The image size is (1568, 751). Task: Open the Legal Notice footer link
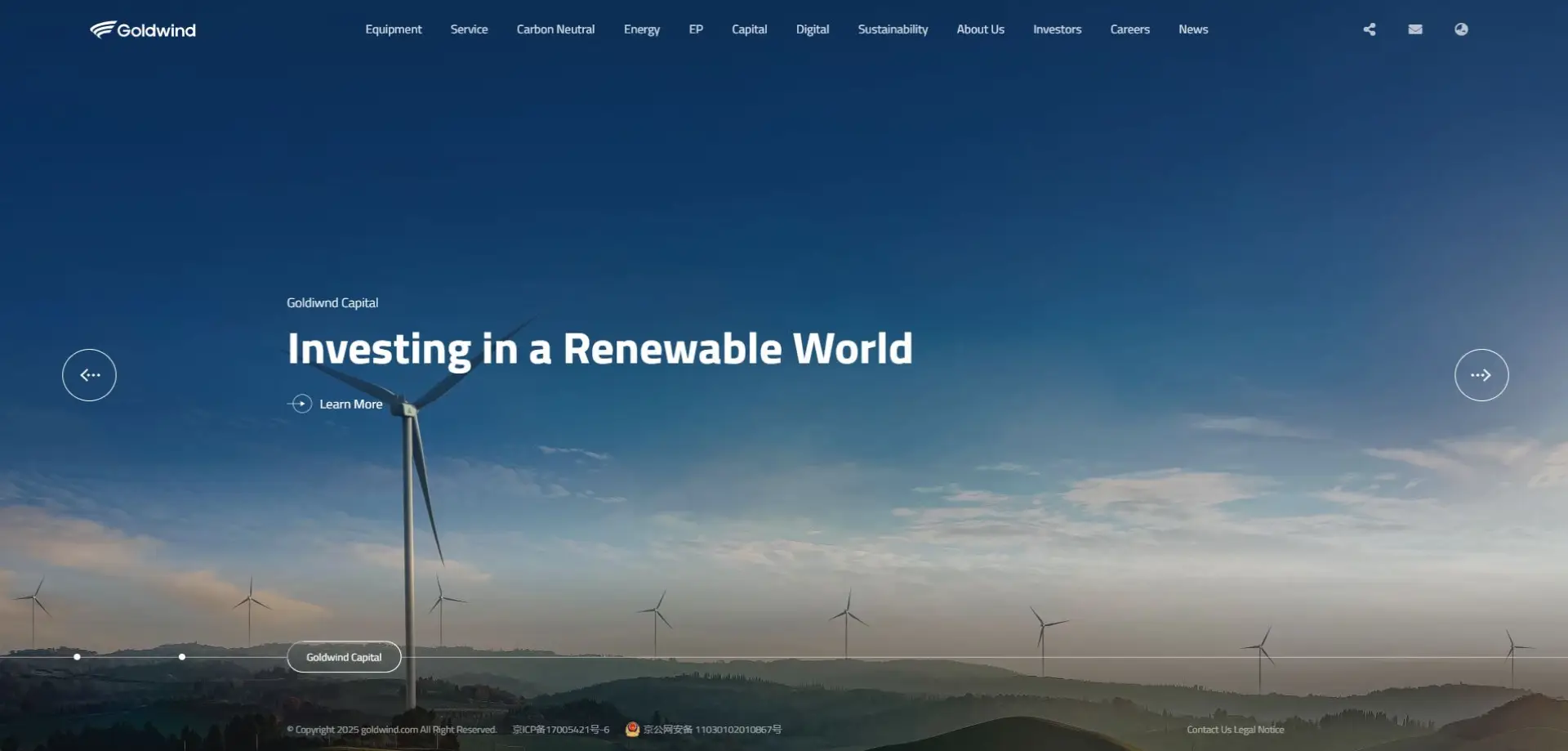[1259, 730]
